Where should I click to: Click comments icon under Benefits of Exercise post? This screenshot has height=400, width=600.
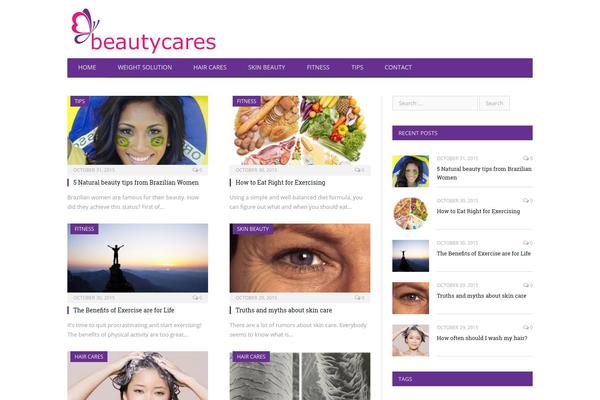tap(197, 297)
